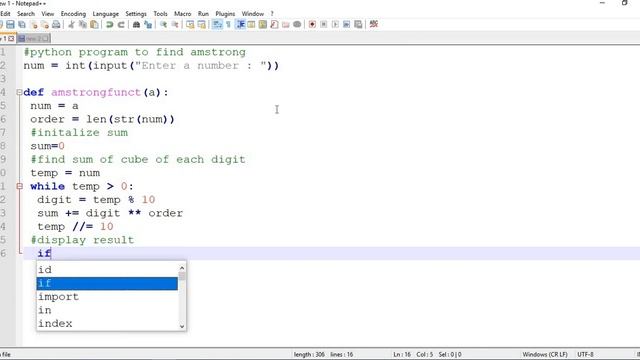Screen dimensions: 640x360
Task: Toggle Show All Characters pilcrow icon
Action: (228, 24)
